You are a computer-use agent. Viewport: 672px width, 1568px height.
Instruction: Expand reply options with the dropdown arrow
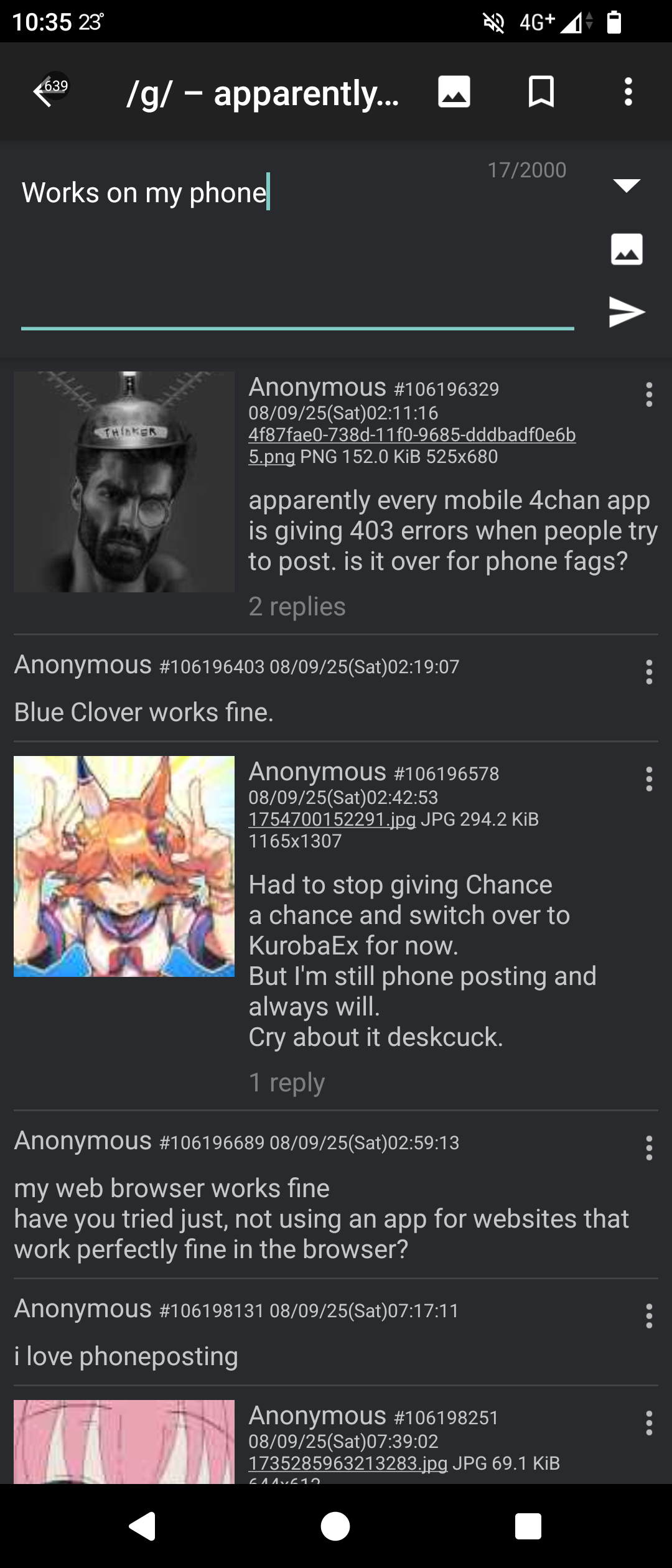627,185
